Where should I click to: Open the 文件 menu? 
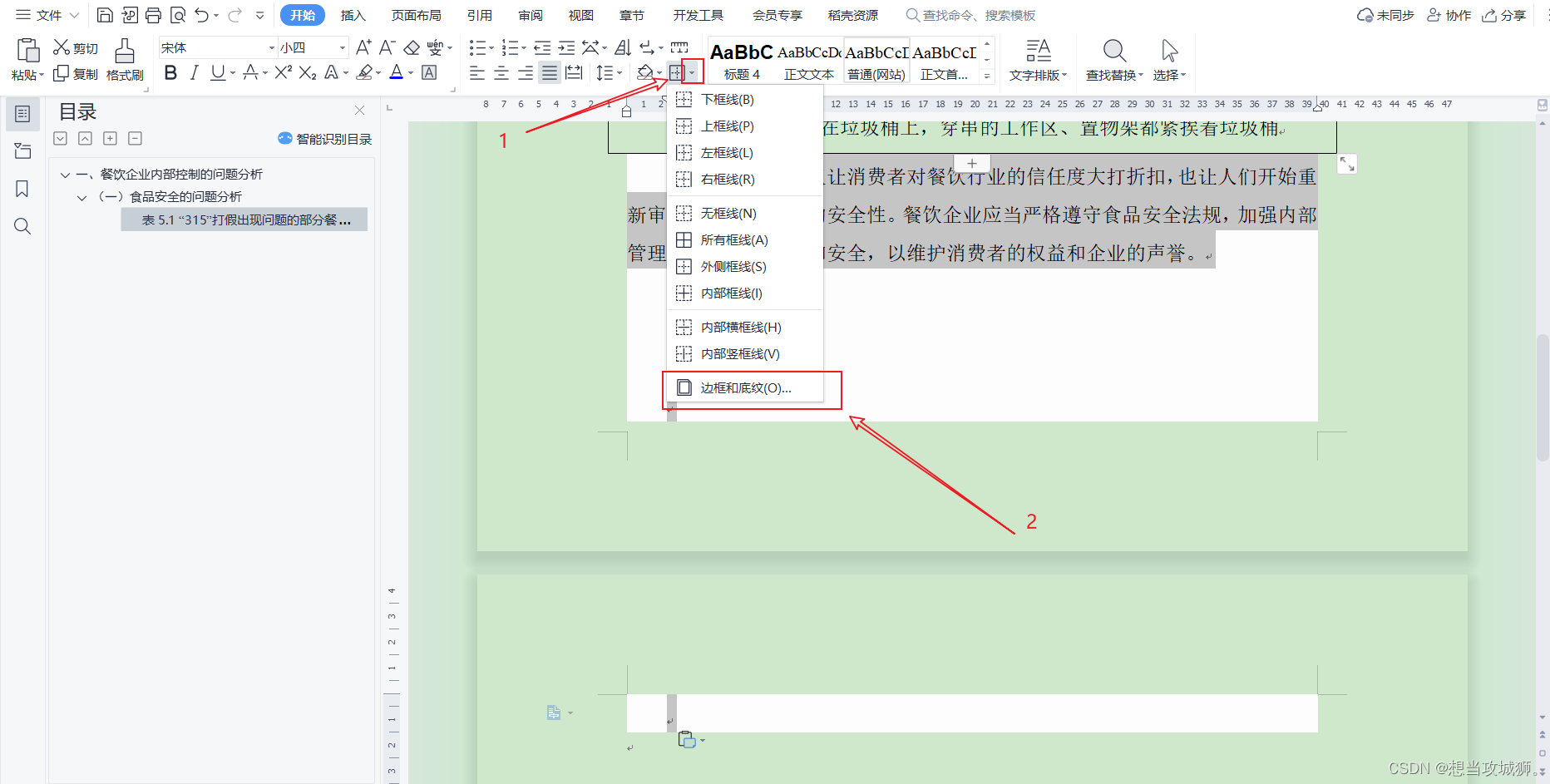[x=47, y=15]
